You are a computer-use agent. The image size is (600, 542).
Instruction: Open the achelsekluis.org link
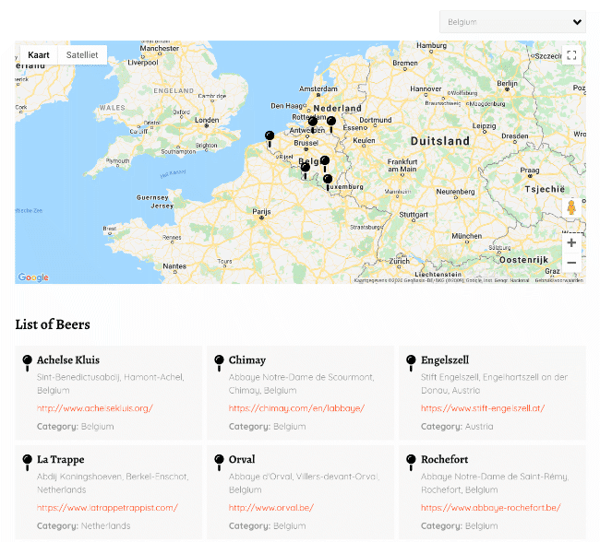(x=95, y=408)
